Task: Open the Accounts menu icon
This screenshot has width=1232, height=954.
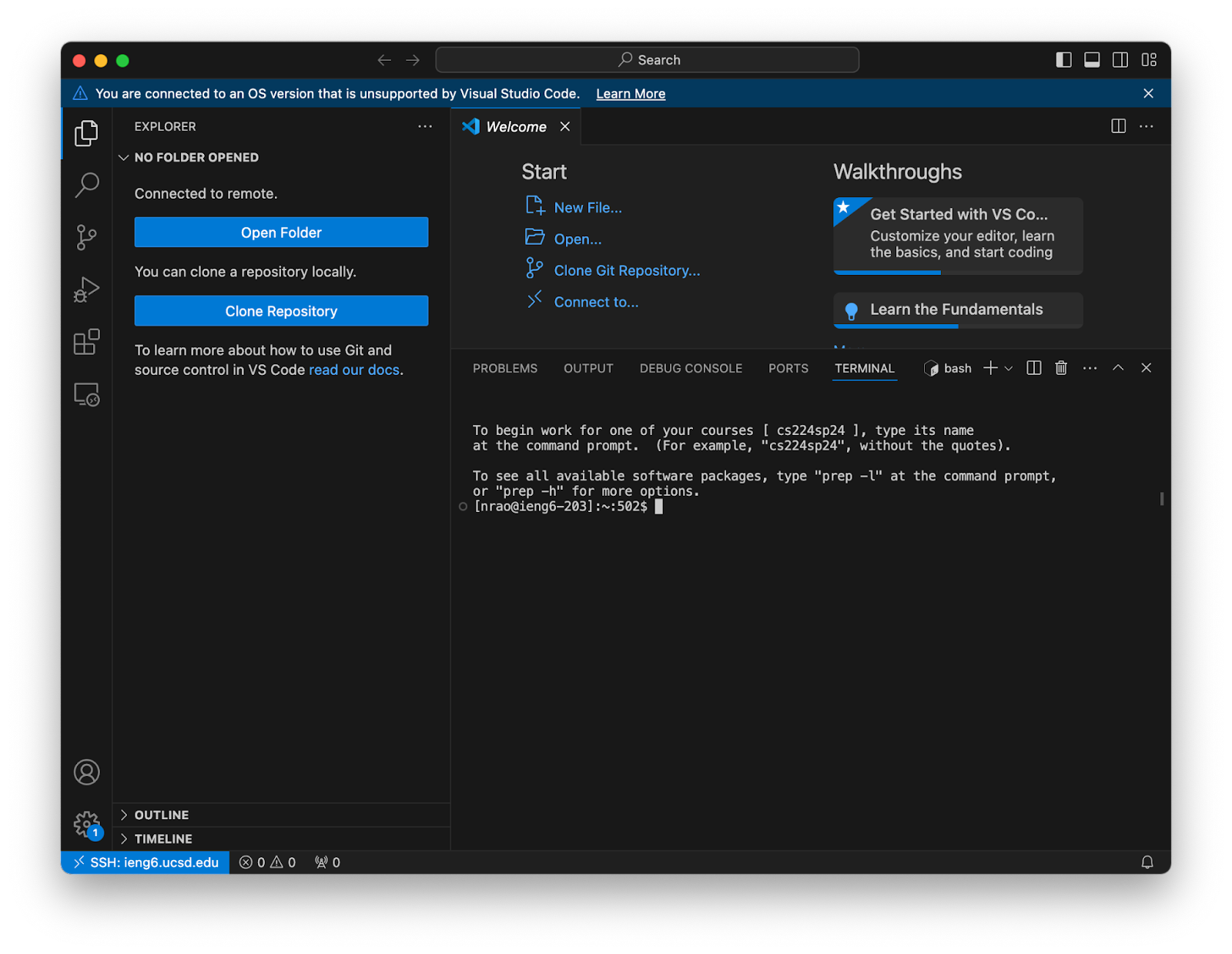Action: pos(86,772)
